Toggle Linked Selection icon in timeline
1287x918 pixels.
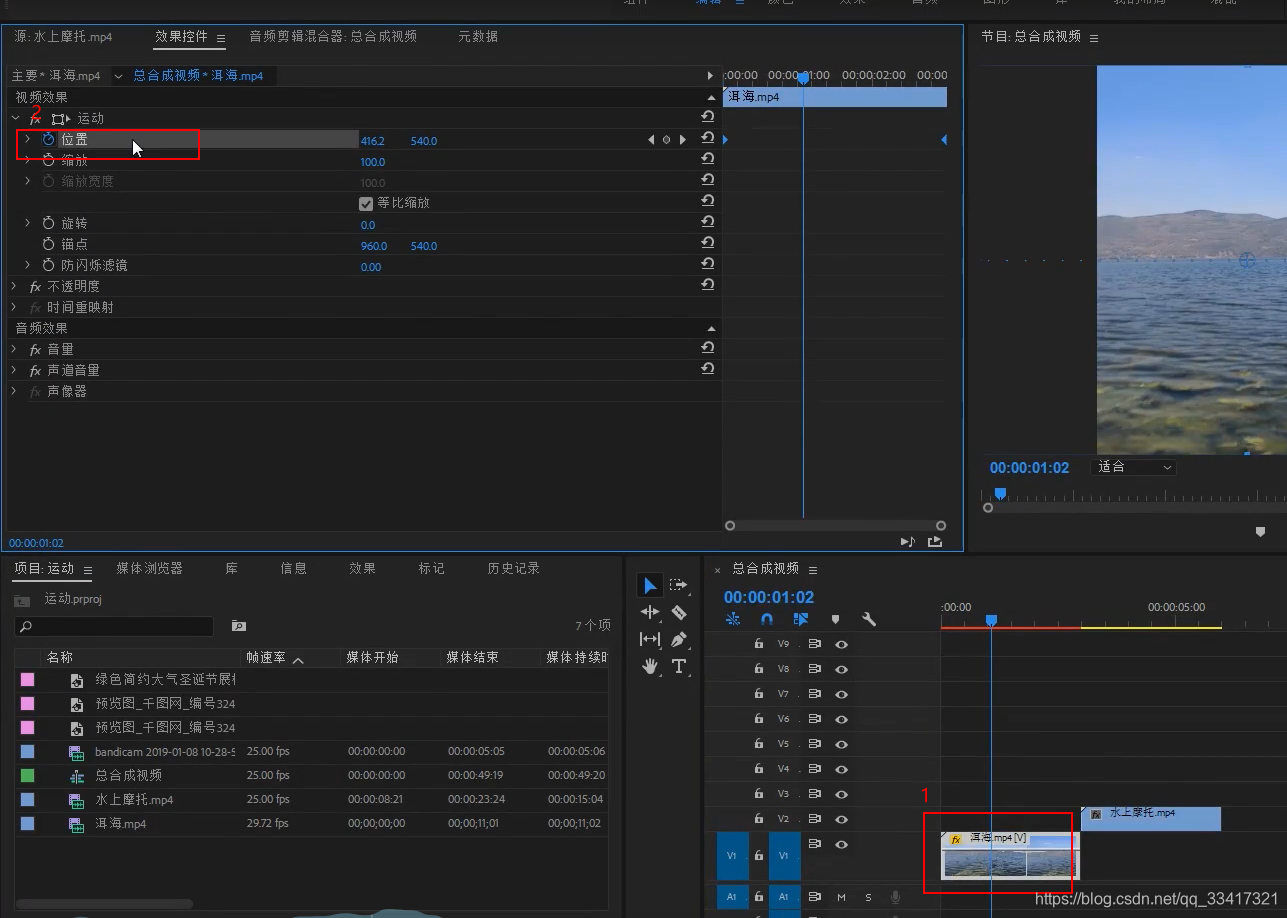tap(801, 619)
